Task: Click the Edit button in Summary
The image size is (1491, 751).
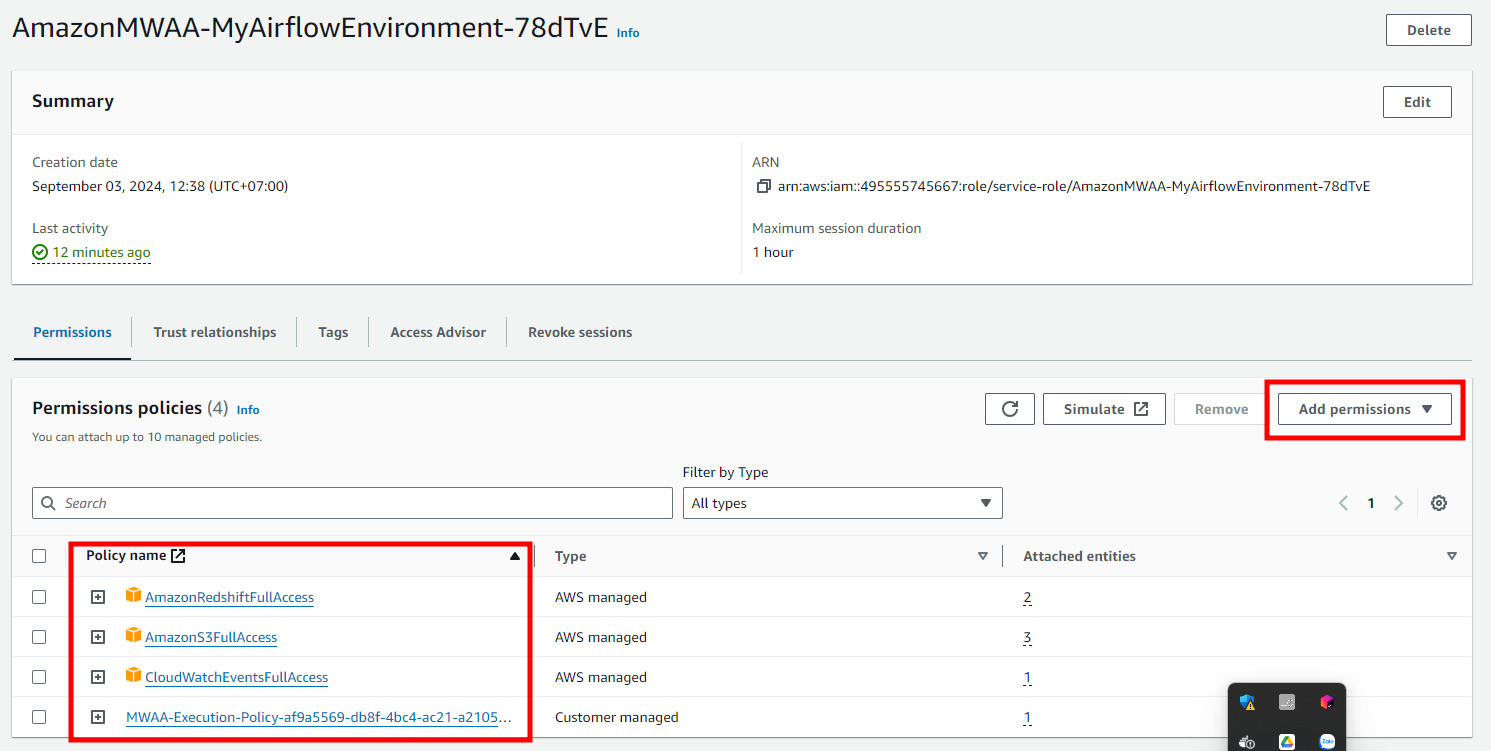Action: pos(1417,102)
